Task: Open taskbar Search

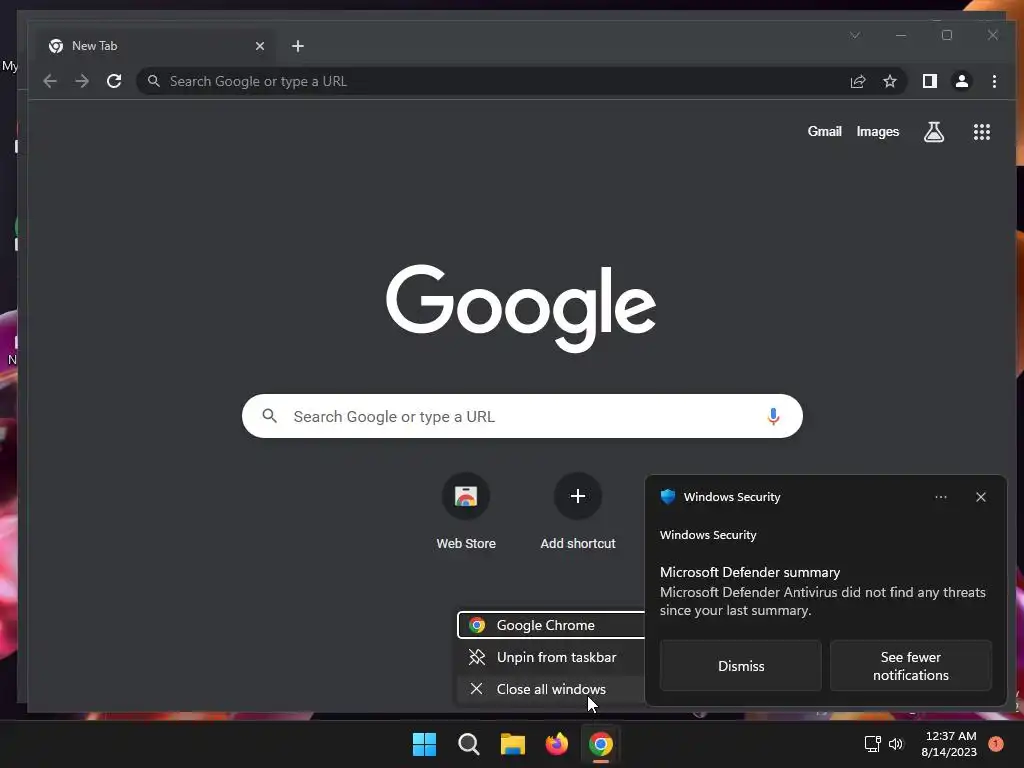Action: [468, 744]
